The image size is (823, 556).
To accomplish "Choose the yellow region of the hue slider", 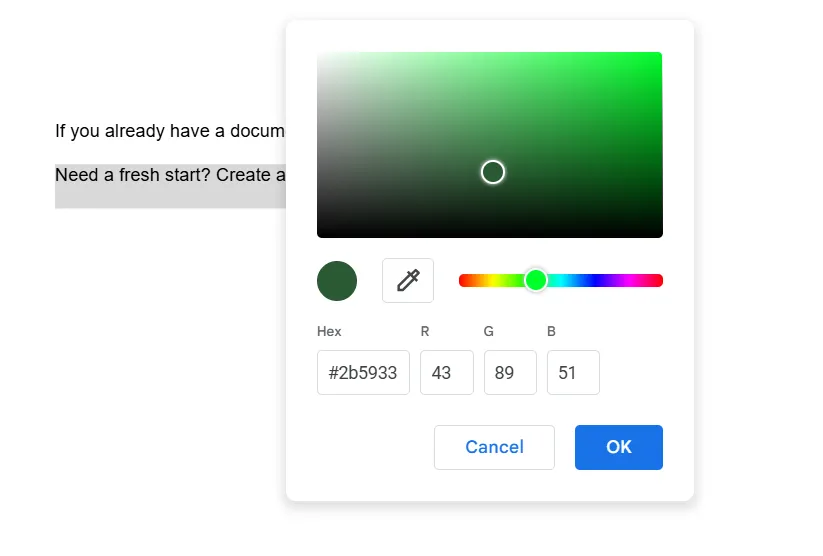I will (493, 280).
